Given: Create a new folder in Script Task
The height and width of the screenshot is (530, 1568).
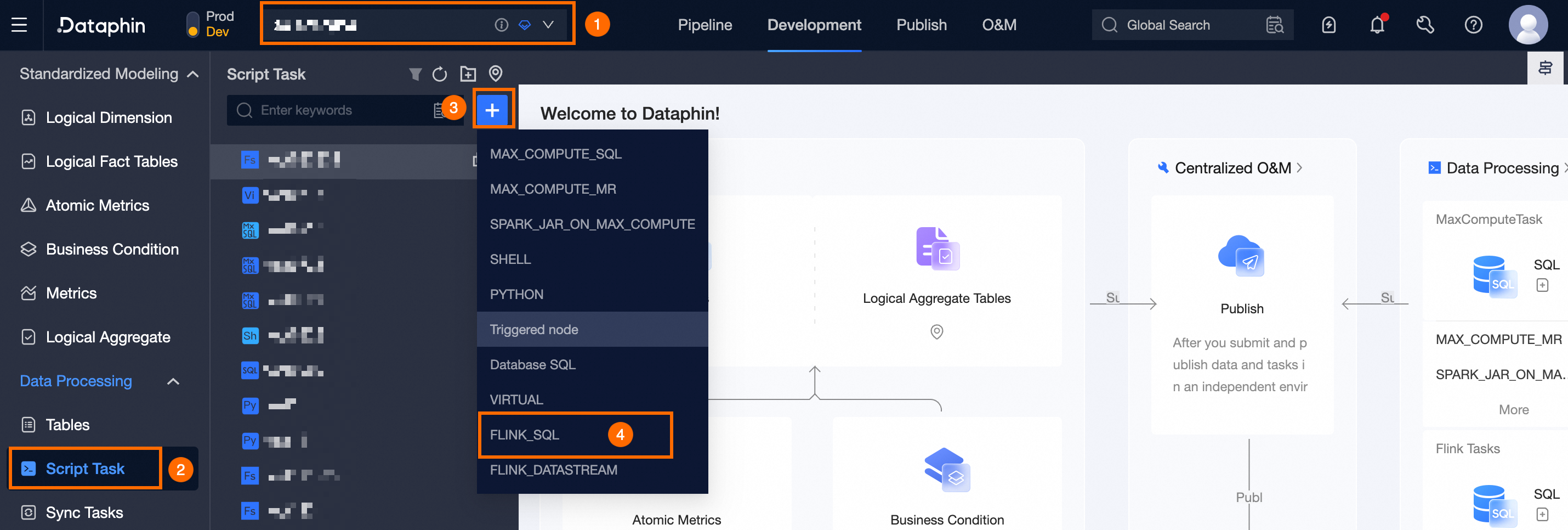Looking at the screenshot, I should 468,74.
